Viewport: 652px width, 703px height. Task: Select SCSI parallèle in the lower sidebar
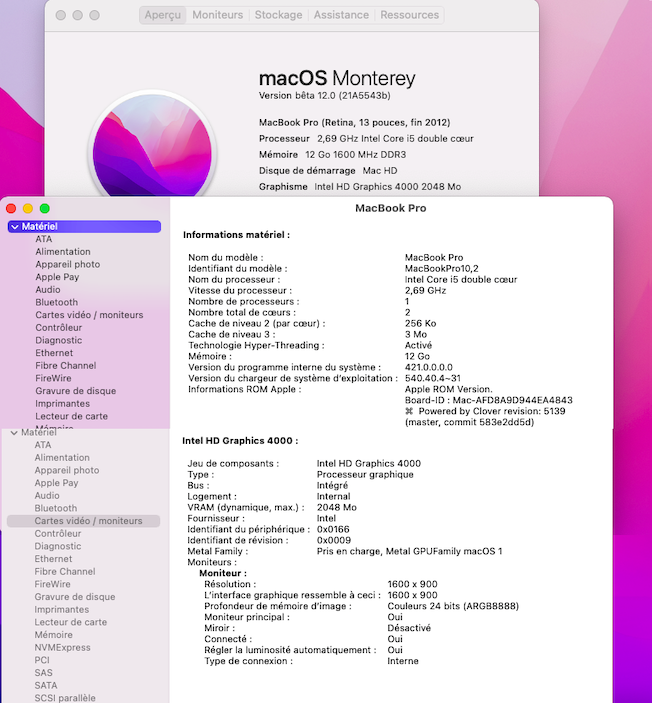tap(65, 698)
